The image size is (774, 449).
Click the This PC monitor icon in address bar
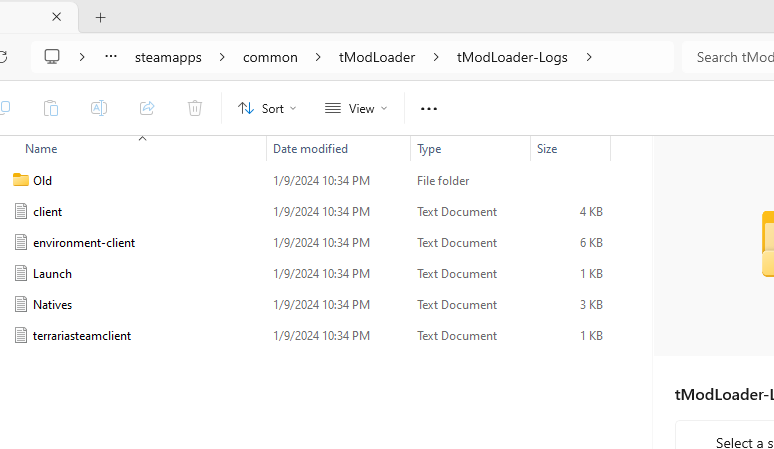tap(52, 57)
